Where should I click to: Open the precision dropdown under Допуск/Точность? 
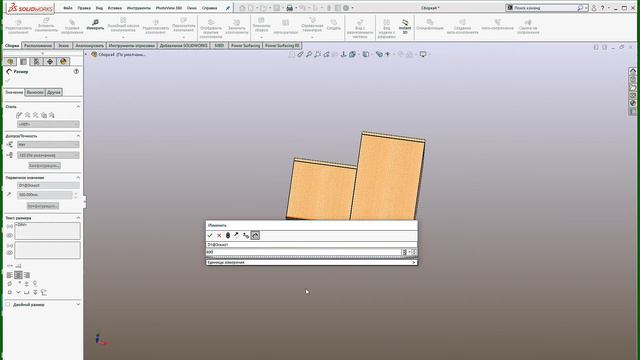pyautogui.click(x=48, y=155)
